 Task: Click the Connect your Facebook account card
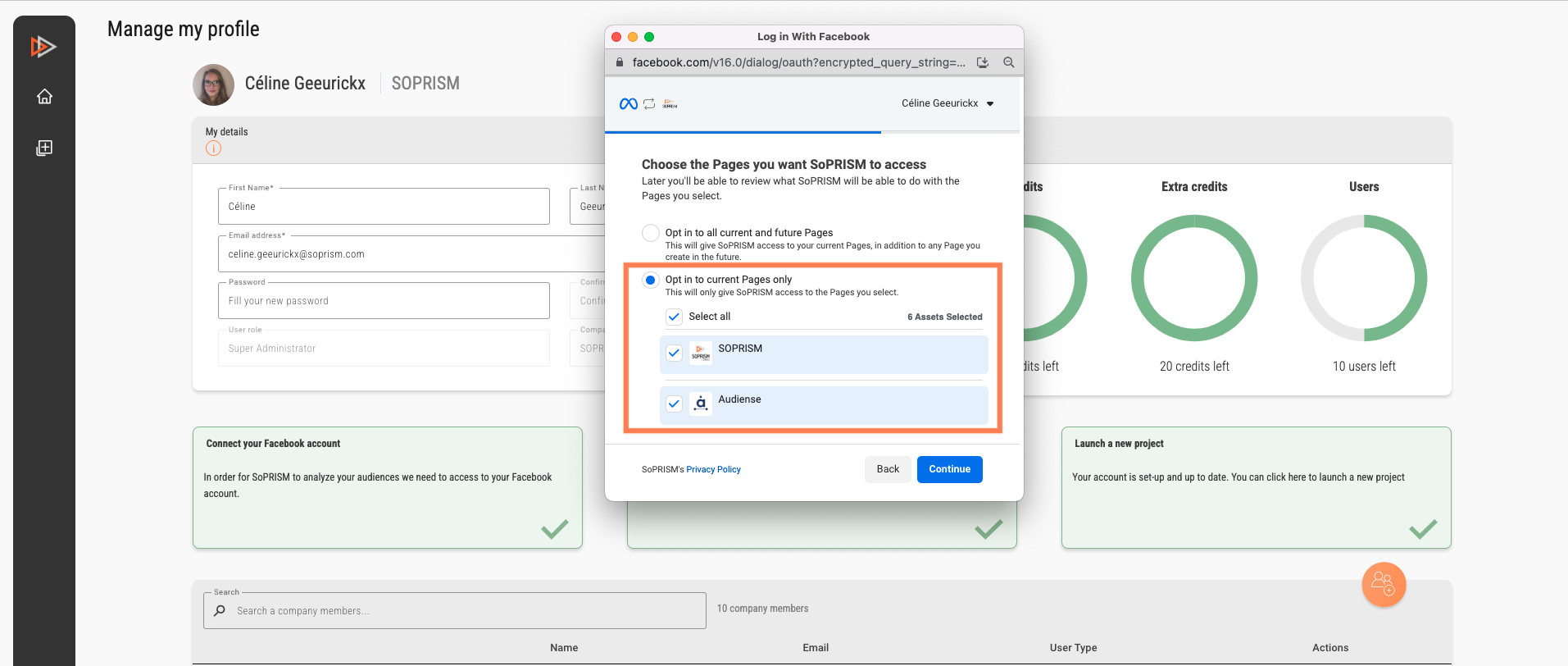388,487
